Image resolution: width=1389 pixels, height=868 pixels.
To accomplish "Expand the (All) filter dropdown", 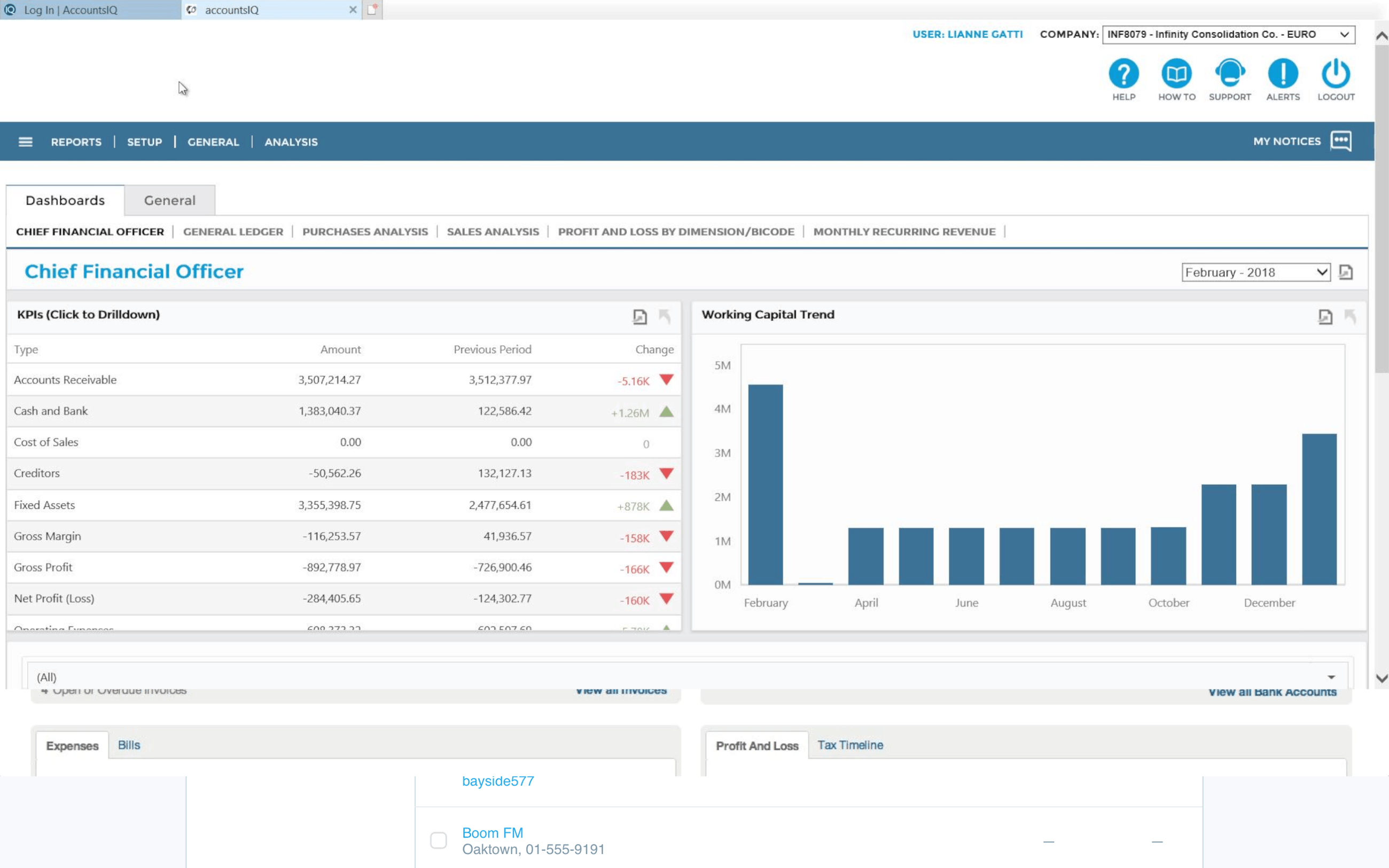I will [1332, 676].
